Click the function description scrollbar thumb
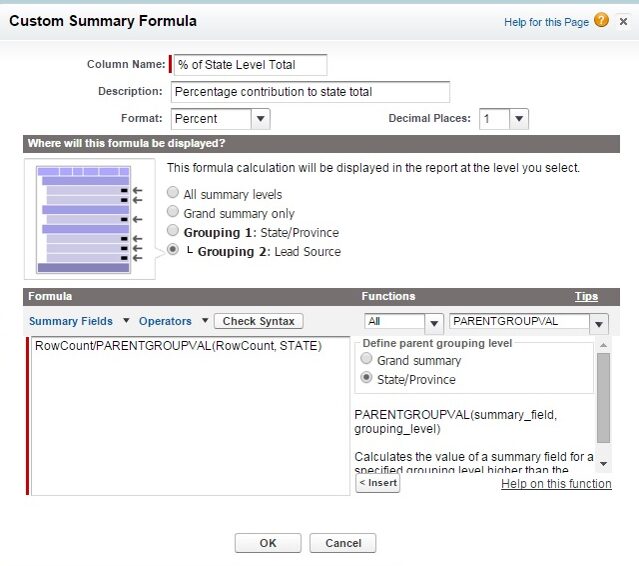This screenshot has width=639, height=566. pos(604,398)
